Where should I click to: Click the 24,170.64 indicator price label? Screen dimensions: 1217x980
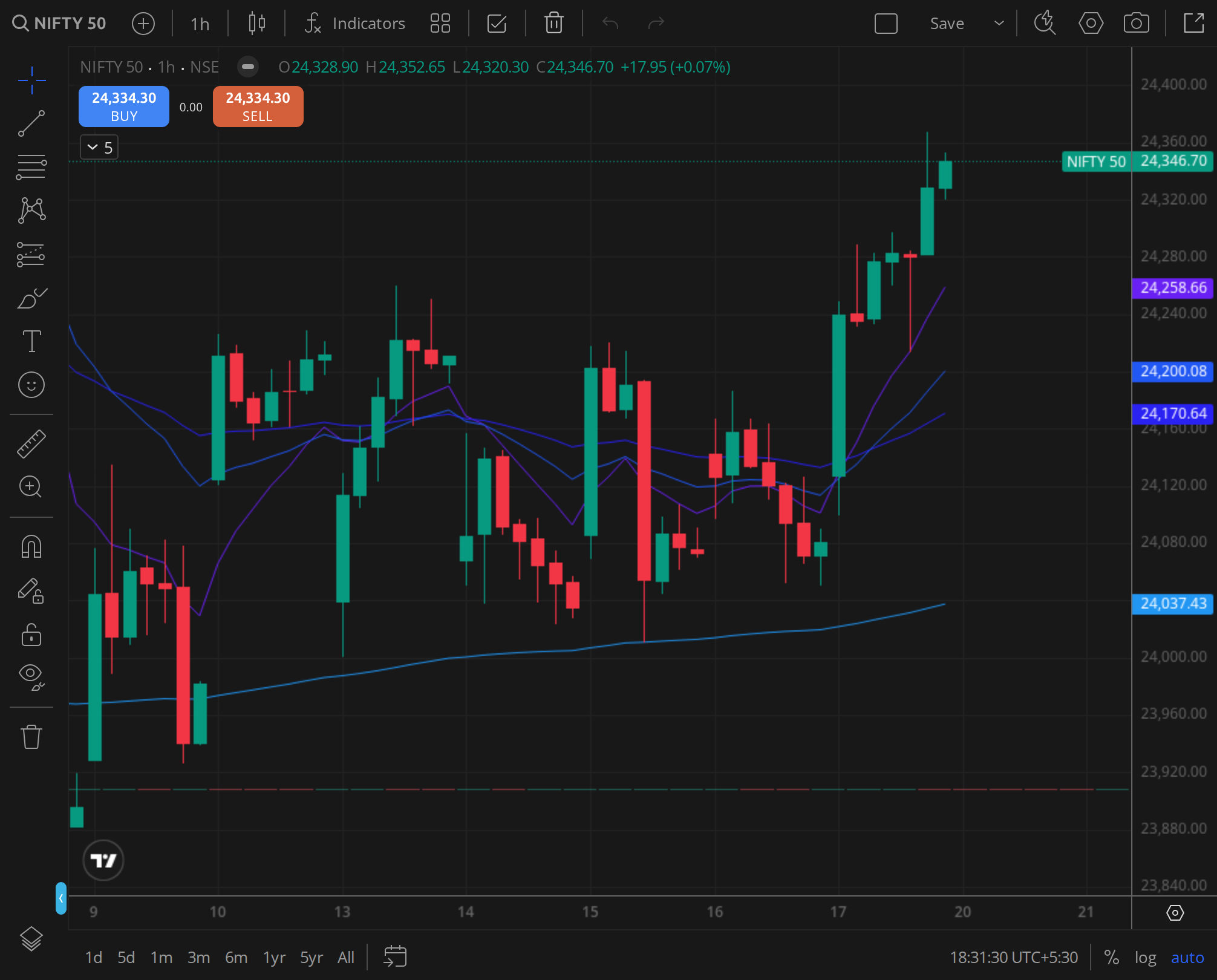(1173, 414)
